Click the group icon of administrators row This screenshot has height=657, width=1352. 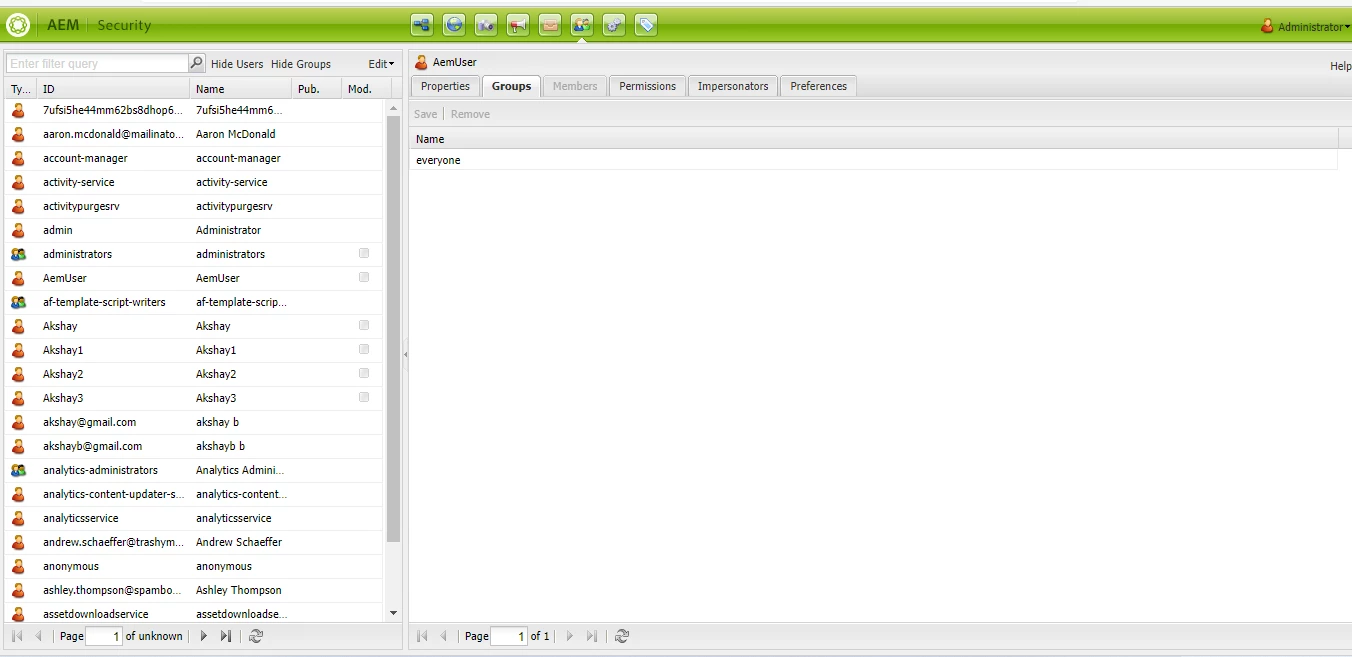pos(18,254)
